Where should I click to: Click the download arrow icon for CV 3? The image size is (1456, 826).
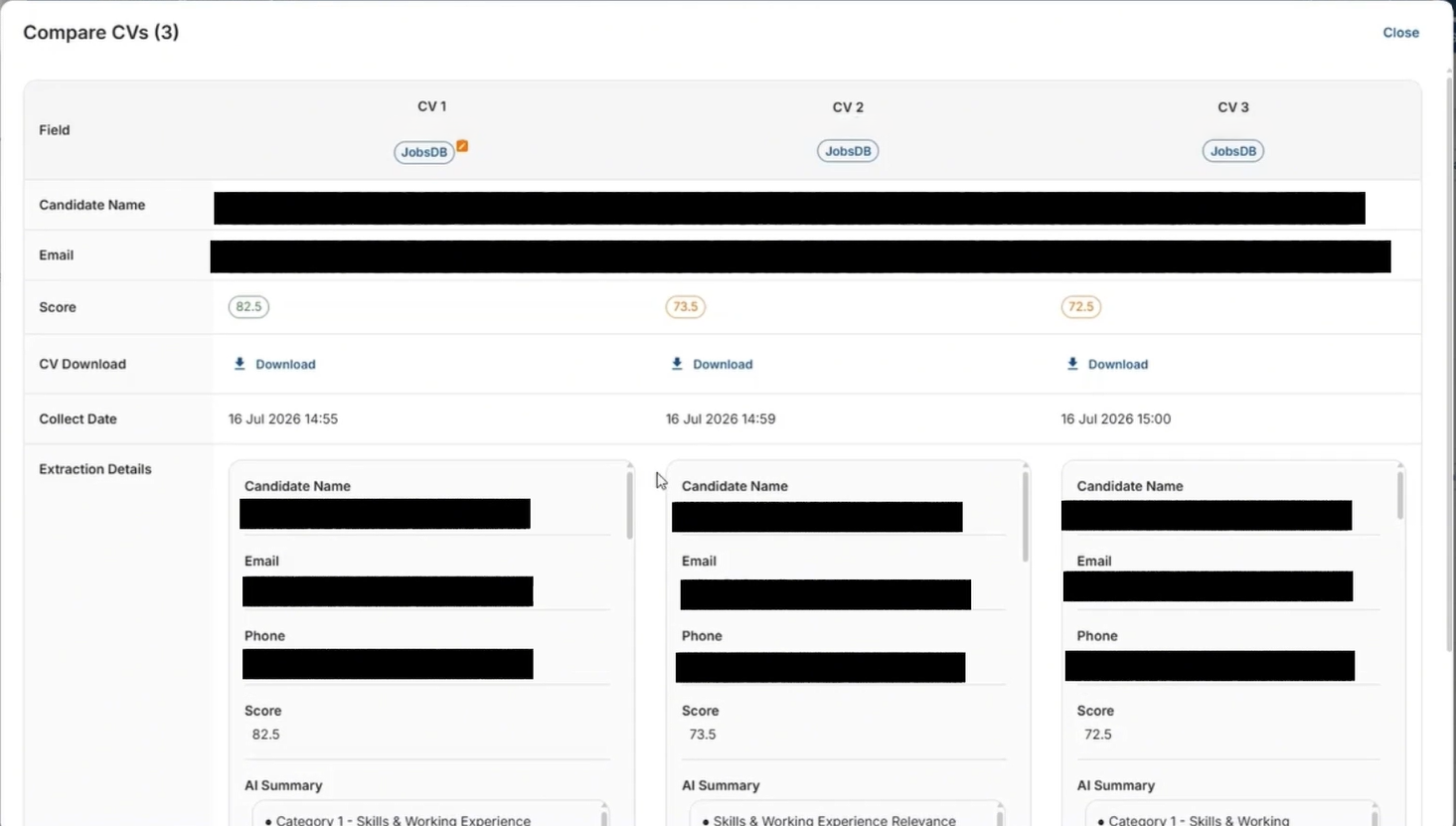click(x=1072, y=364)
